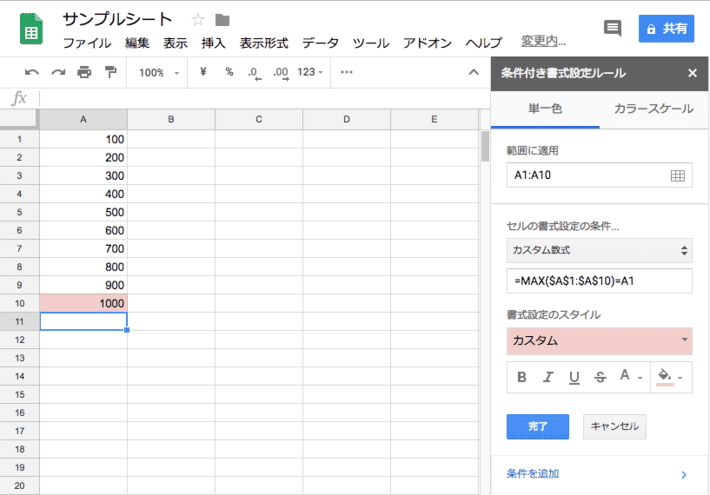This screenshot has width=710, height=495.
Task: Open the 100% zoom dropdown
Action: (x=159, y=72)
